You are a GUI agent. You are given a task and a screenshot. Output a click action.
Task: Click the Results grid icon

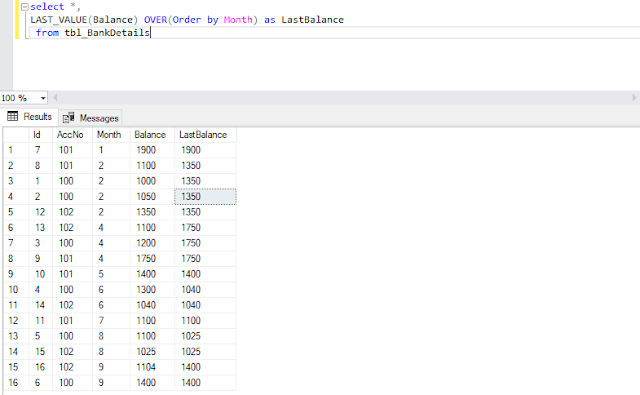(13, 117)
